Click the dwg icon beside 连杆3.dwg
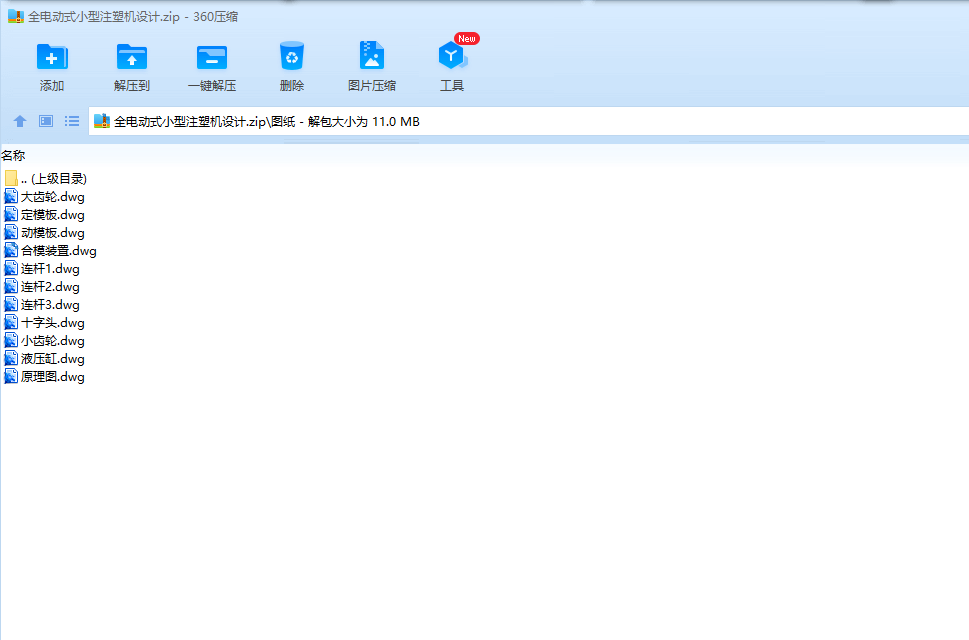Viewport: 969px width, 640px height. 11,304
